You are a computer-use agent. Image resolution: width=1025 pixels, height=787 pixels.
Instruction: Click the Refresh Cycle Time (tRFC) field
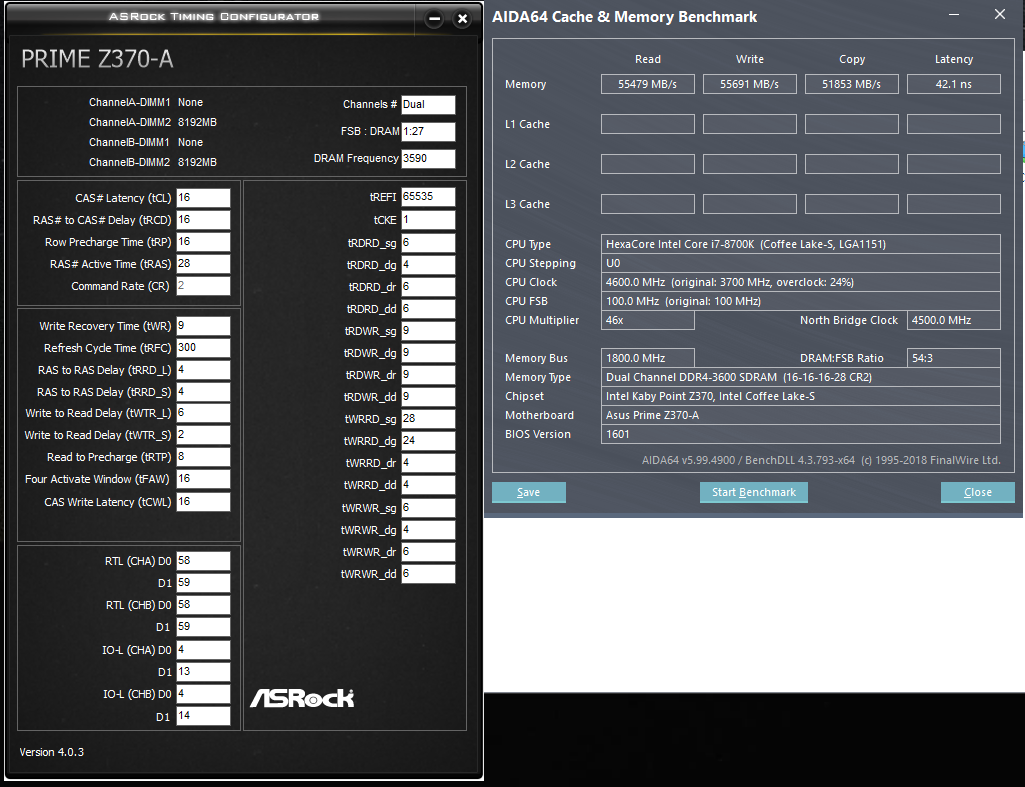click(203, 348)
